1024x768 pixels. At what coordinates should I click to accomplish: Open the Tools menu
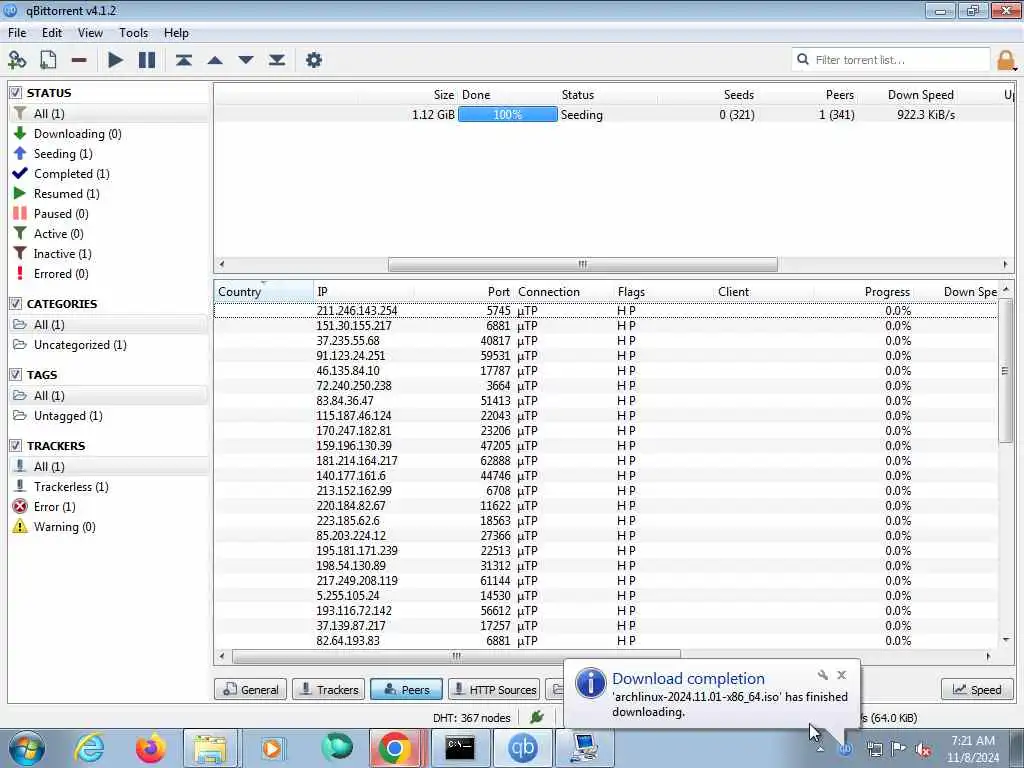[x=133, y=33]
